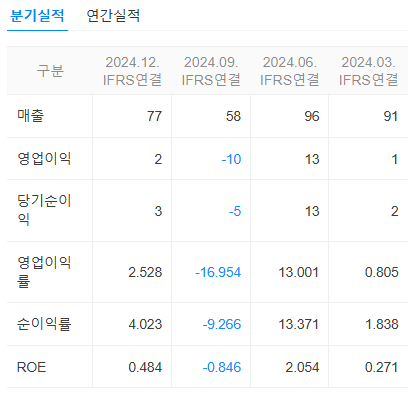Click the 순이익률 value 4.023
Viewport: 414px width, 396px height.
[x=145, y=324]
